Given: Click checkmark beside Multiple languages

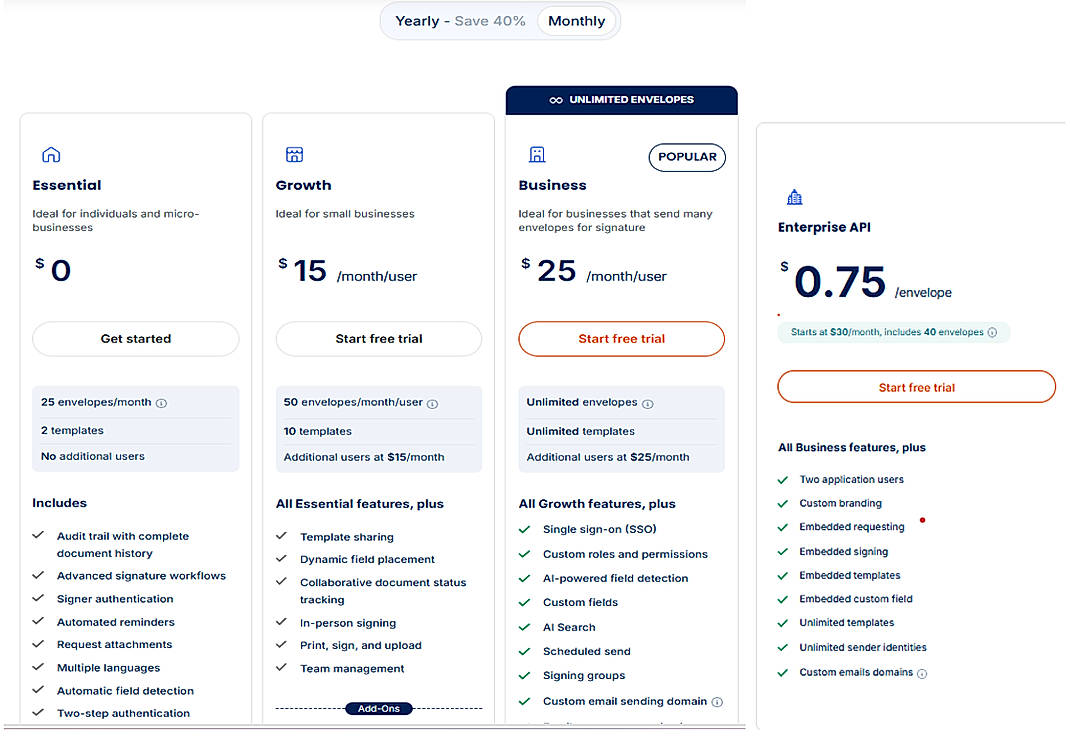Looking at the screenshot, I should tap(38, 667).
